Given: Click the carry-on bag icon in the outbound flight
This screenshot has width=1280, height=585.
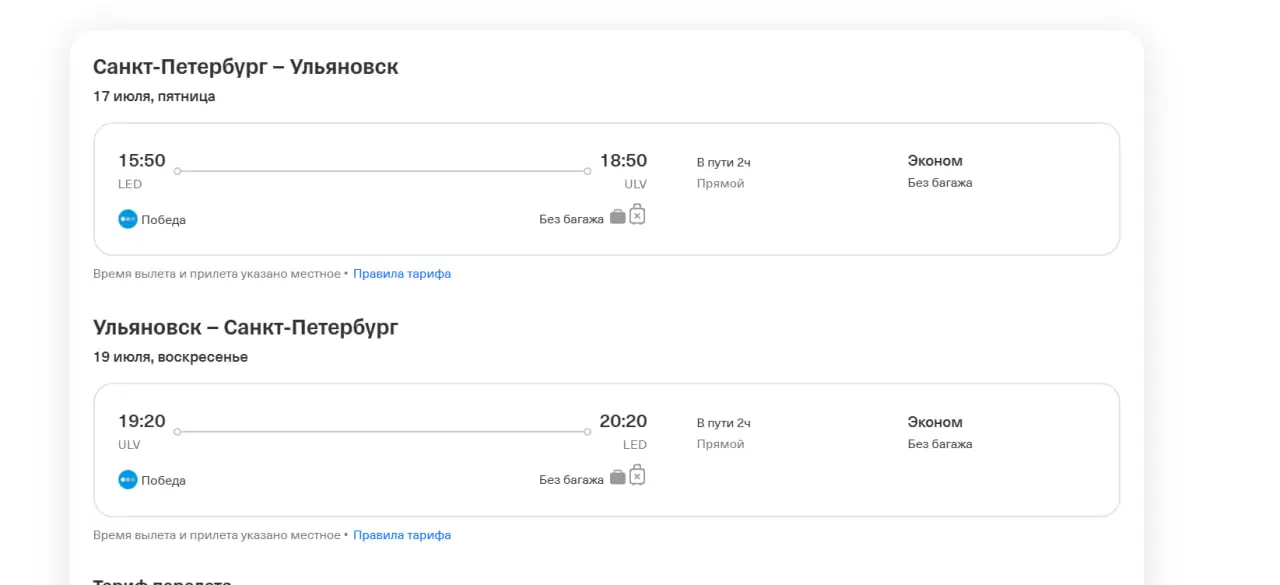Looking at the screenshot, I should point(618,216).
